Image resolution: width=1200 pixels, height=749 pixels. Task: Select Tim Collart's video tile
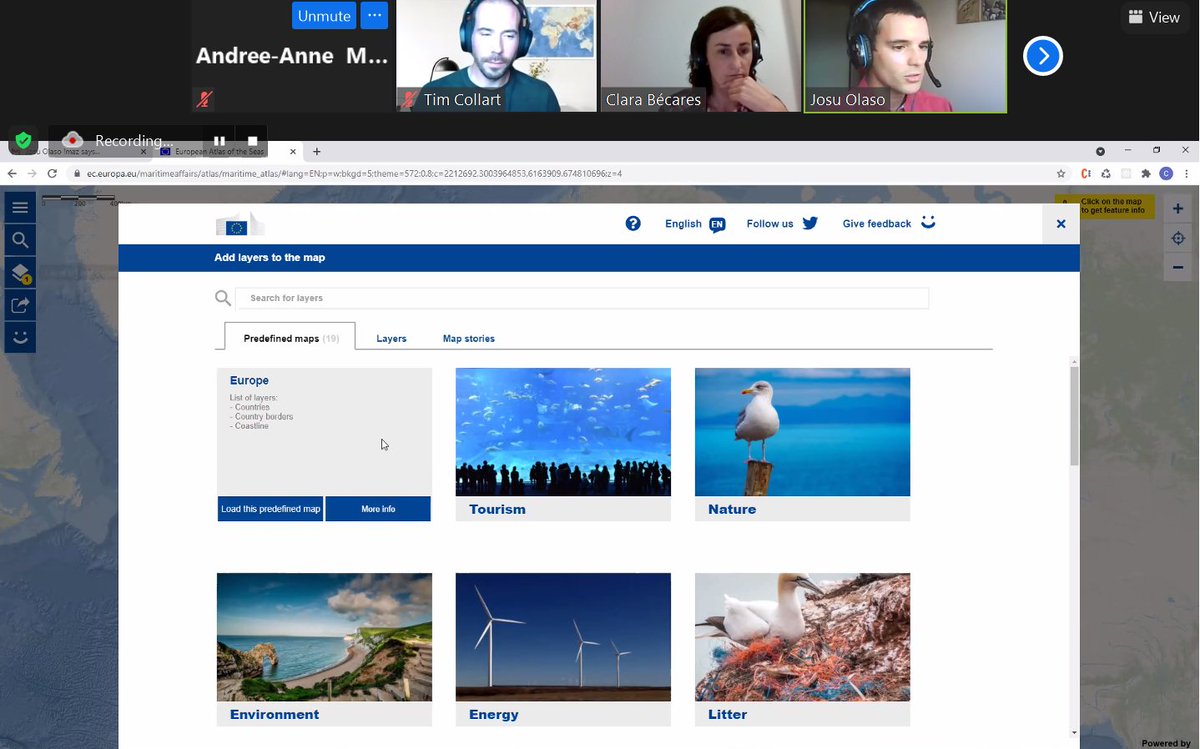[497, 56]
